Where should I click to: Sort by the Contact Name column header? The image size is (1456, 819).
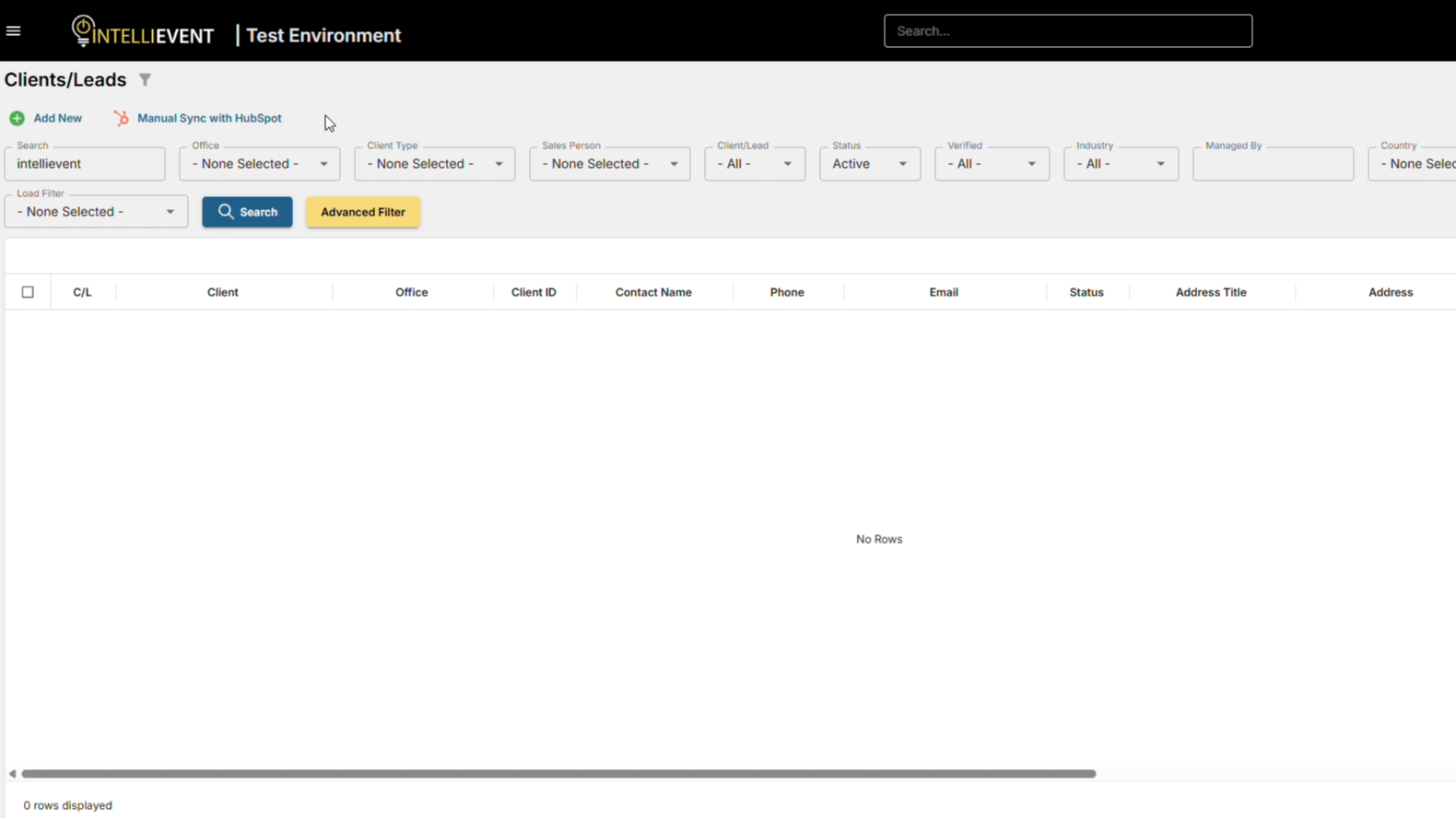pyautogui.click(x=653, y=292)
